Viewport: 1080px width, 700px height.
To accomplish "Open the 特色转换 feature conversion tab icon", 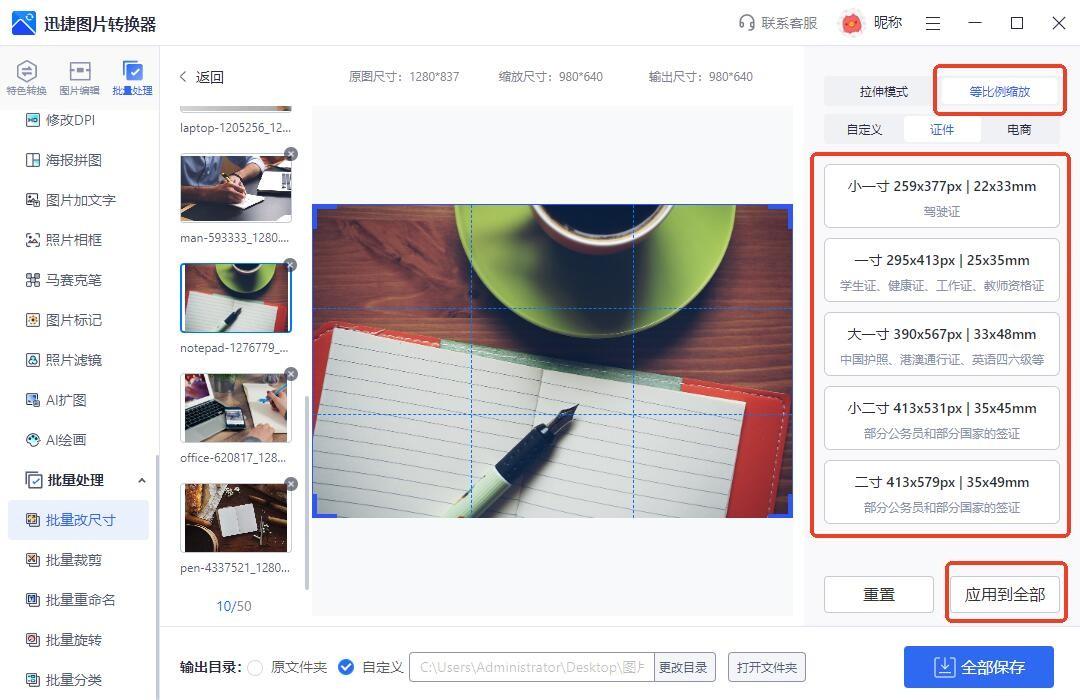I will (x=27, y=72).
